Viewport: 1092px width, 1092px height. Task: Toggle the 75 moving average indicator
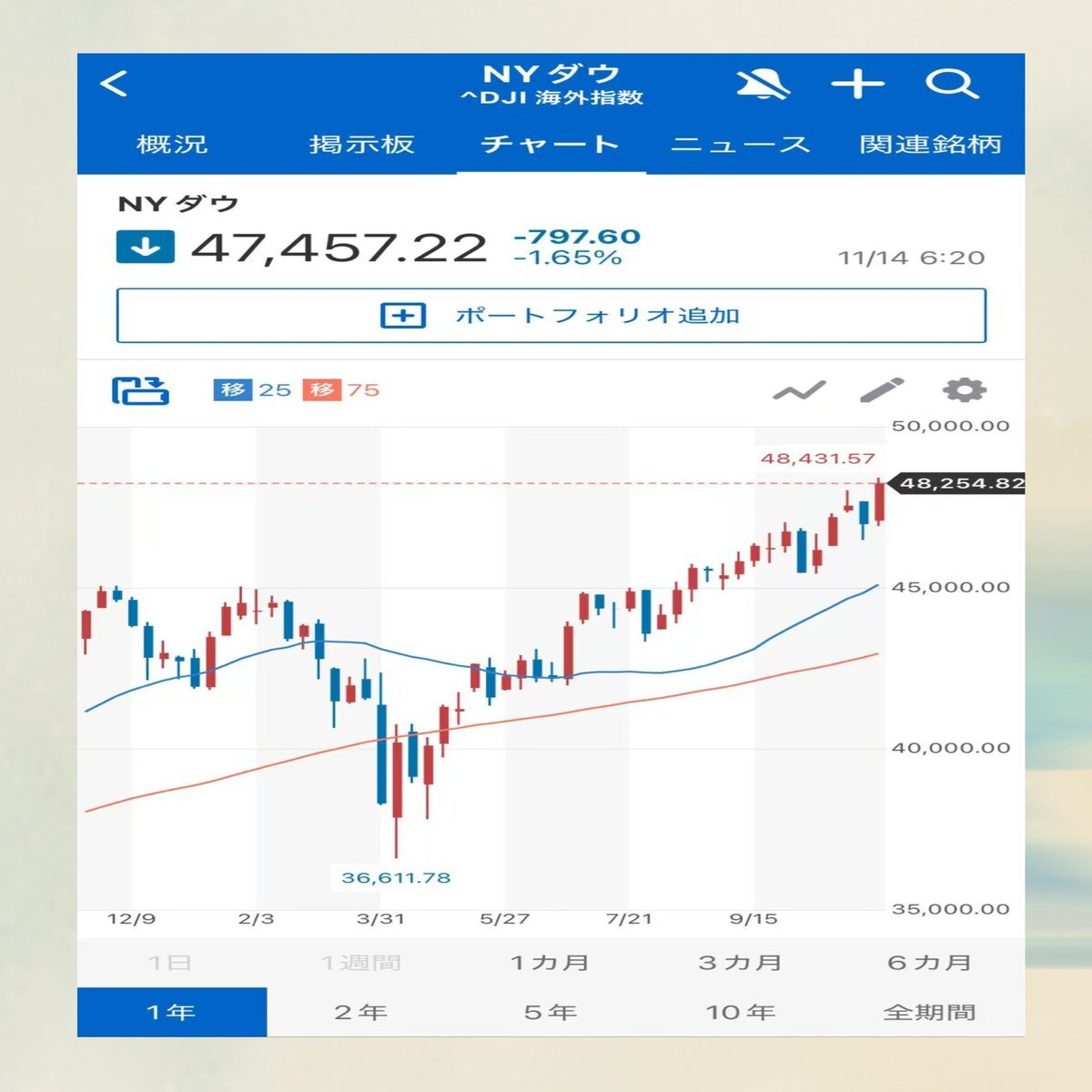click(341, 390)
